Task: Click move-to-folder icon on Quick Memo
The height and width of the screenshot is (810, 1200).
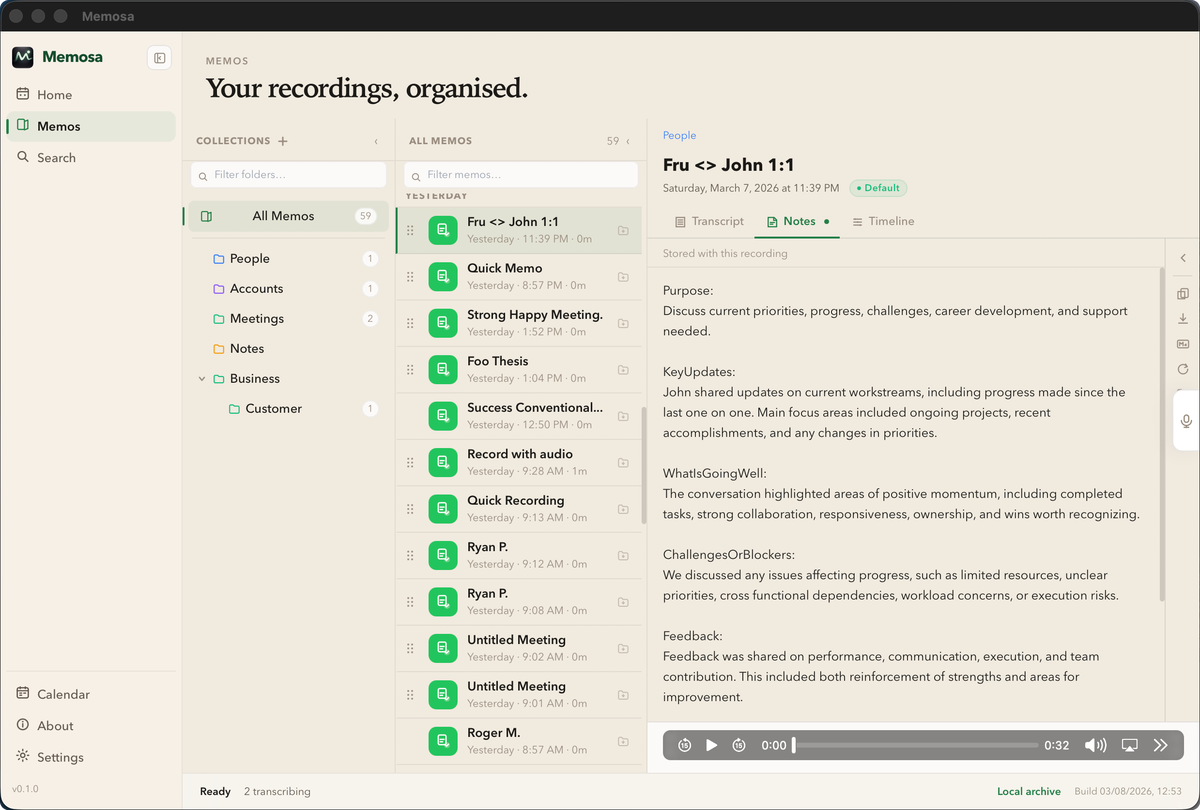Action: click(x=623, y=277)
